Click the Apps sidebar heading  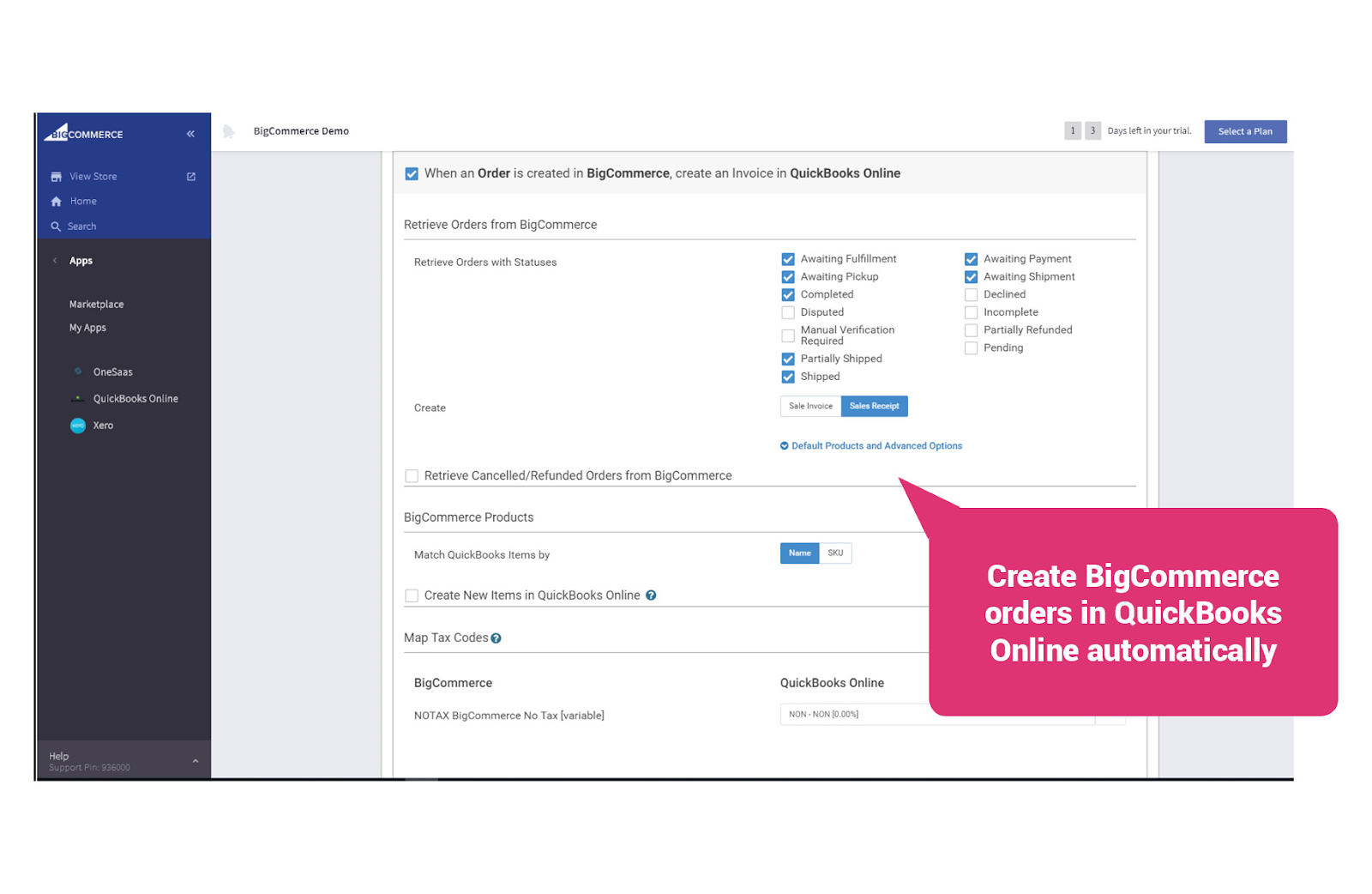tap(81, 261)
